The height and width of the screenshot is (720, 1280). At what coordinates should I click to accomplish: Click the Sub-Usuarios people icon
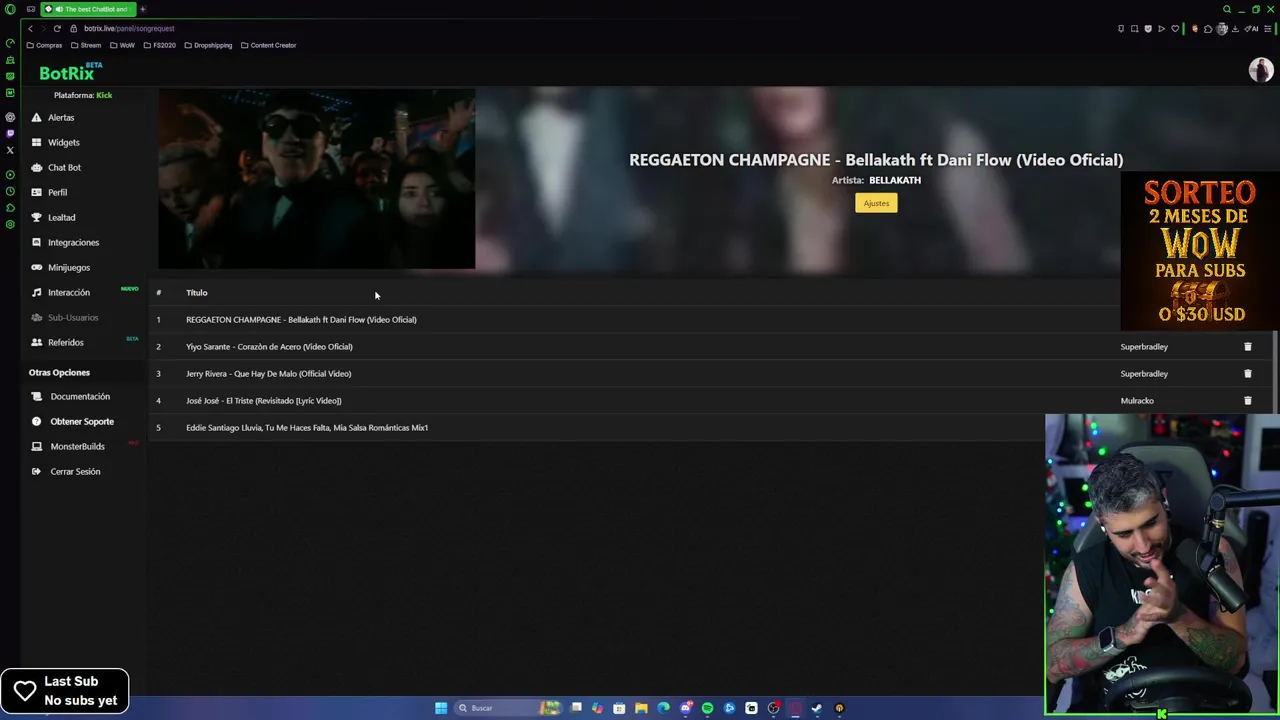(x=36, y=317)
